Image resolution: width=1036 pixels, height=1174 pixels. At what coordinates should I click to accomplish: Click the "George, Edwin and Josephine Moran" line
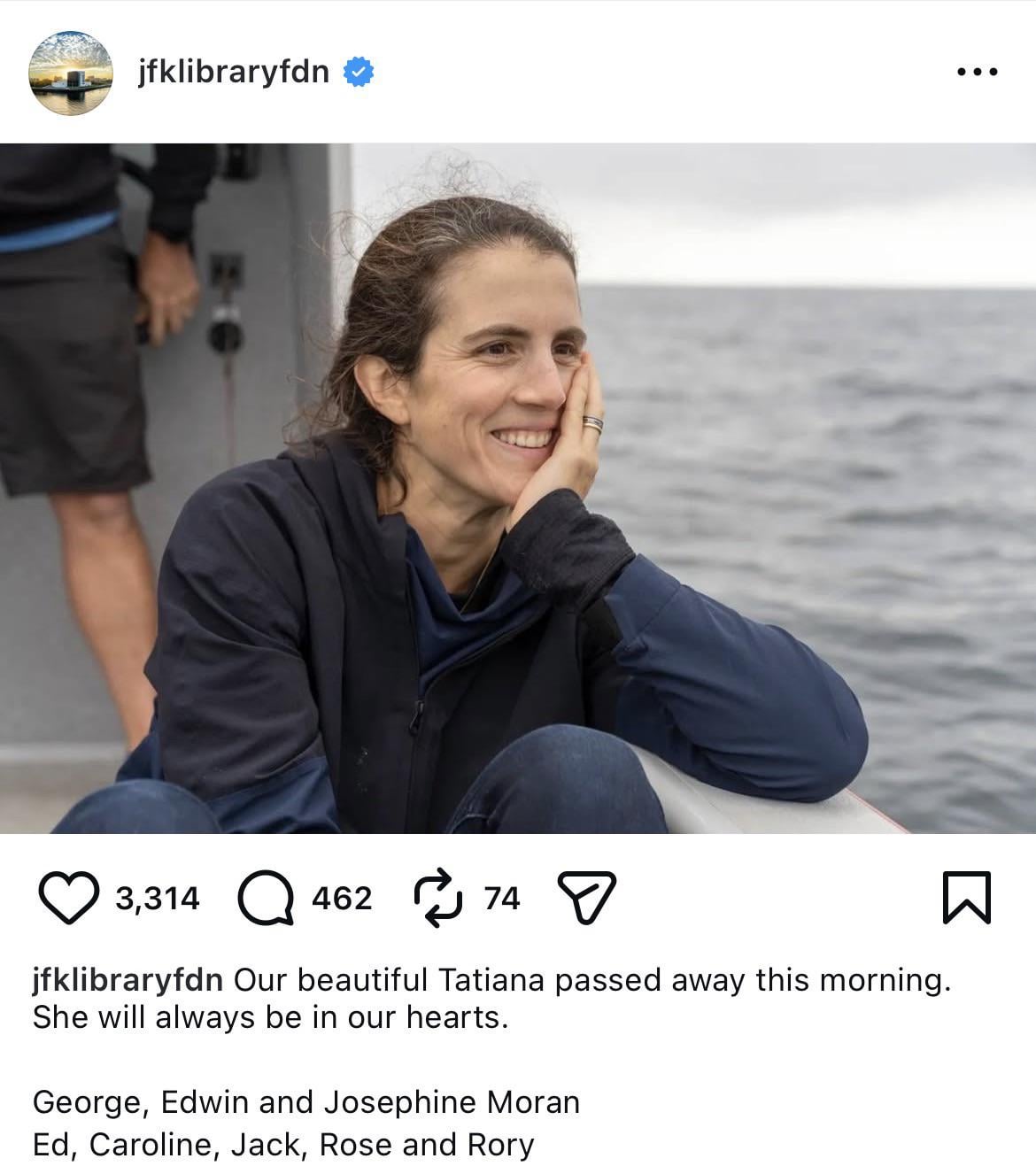click(306, 1102)
